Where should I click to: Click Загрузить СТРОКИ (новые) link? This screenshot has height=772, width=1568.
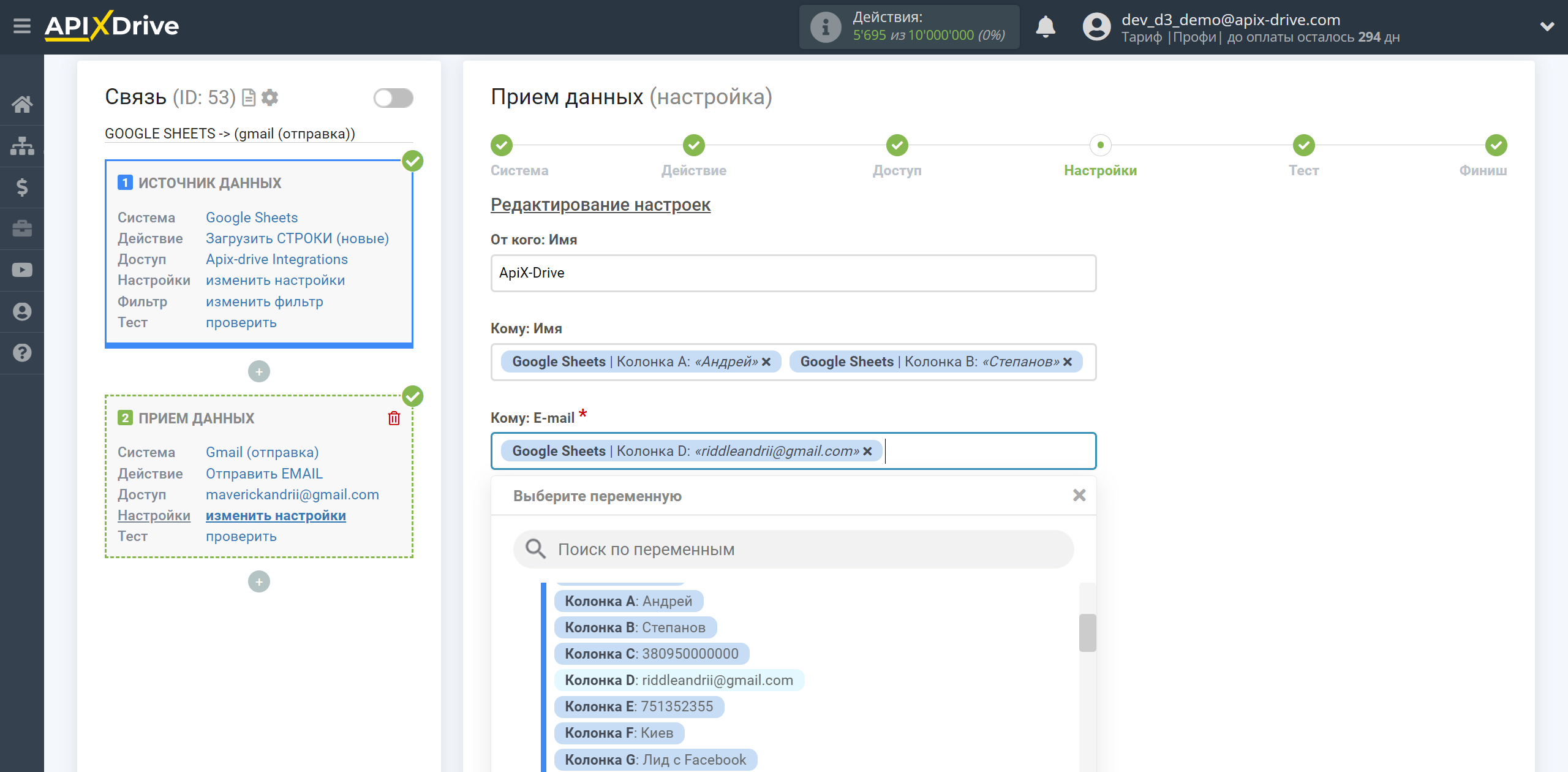point(297,238)
